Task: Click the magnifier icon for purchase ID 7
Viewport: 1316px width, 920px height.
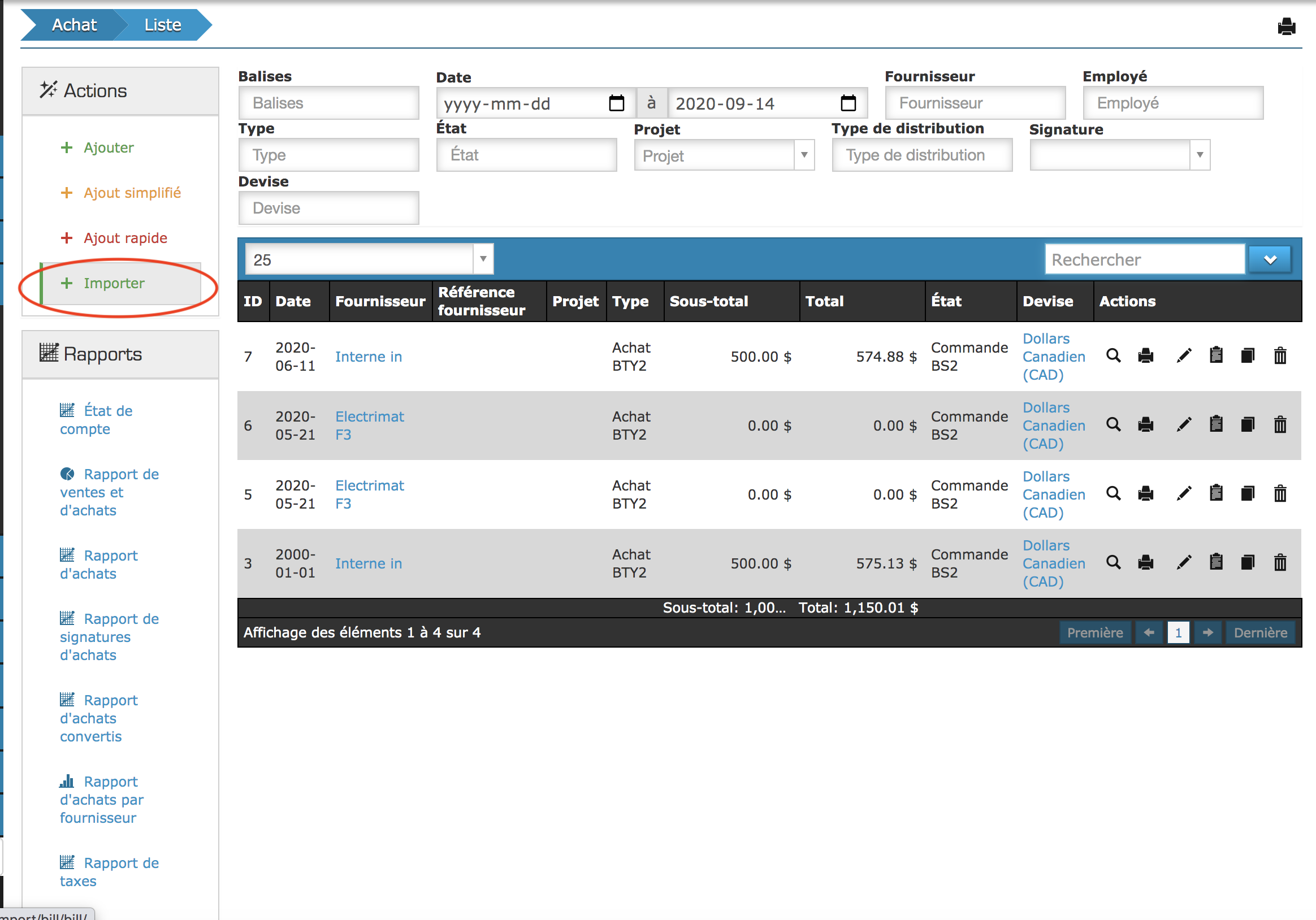Action: (1113, 356)
